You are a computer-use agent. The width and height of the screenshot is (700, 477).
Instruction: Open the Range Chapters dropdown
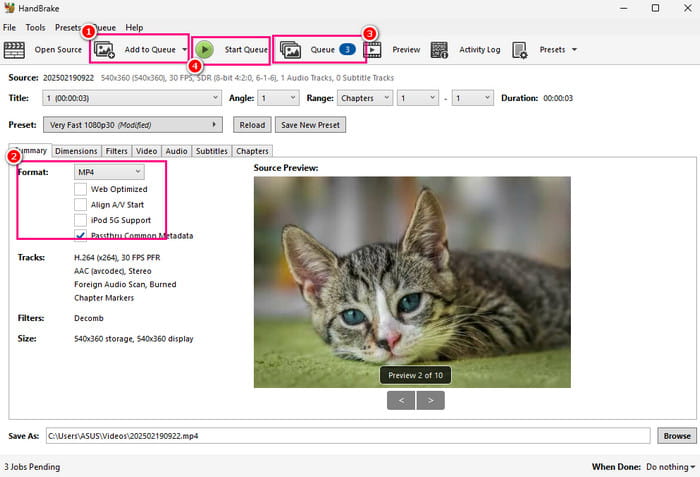point(365,98)
